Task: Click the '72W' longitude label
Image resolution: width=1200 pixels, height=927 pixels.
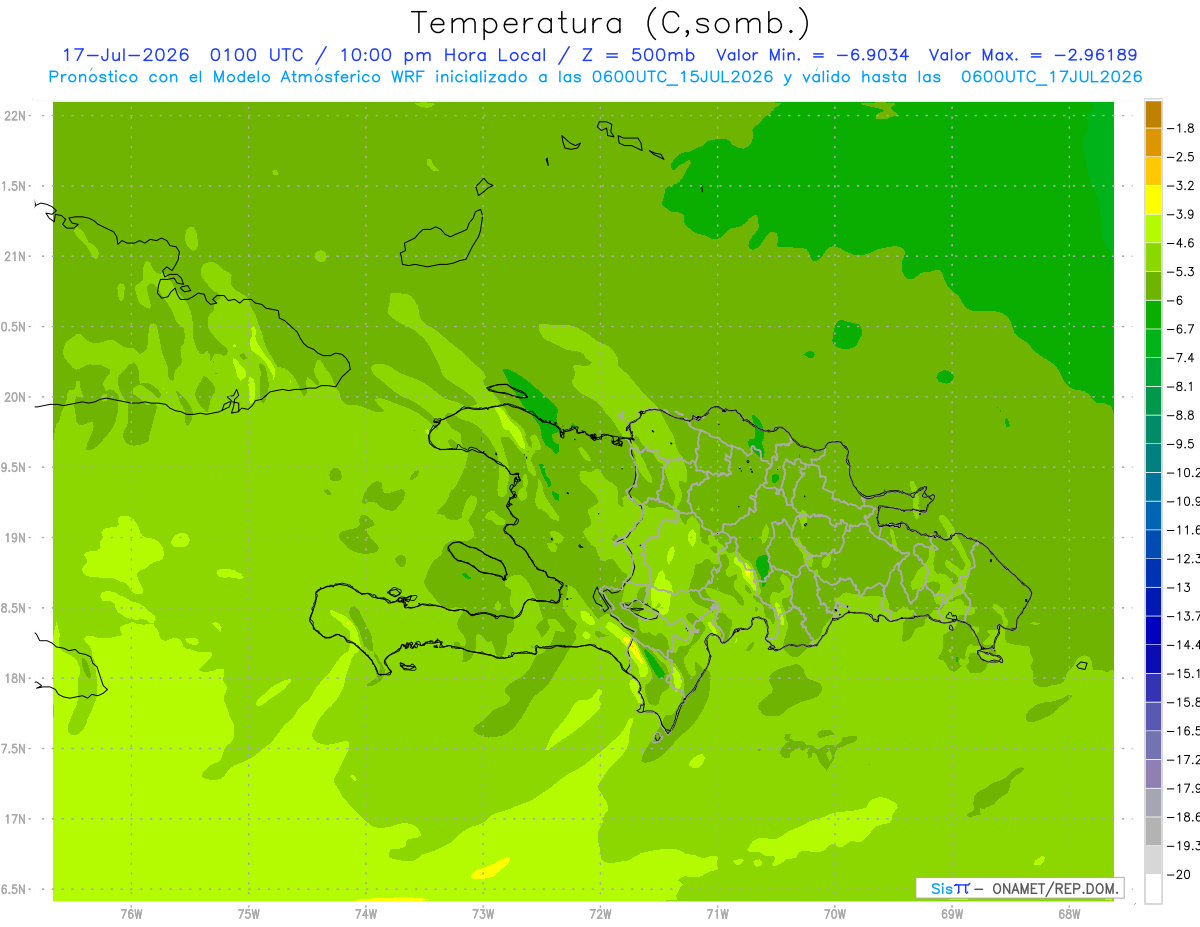Action: [600, 913]
